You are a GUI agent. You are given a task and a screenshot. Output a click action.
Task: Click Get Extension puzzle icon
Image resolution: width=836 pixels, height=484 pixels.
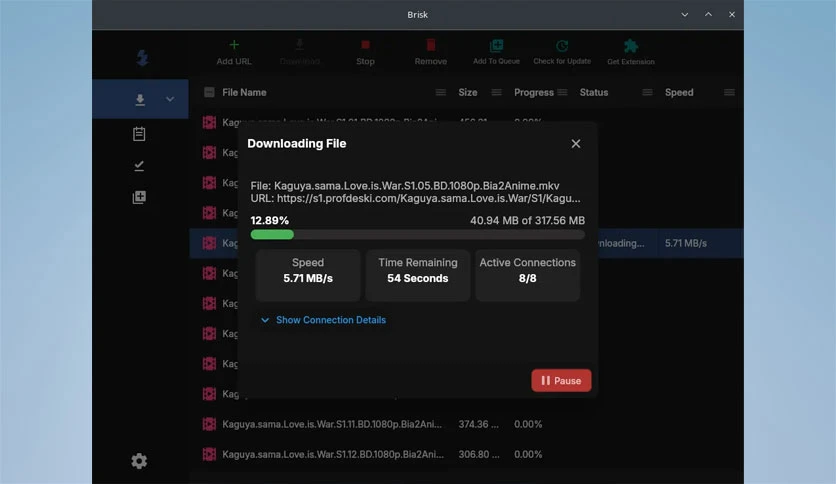(x=631, y=46)
